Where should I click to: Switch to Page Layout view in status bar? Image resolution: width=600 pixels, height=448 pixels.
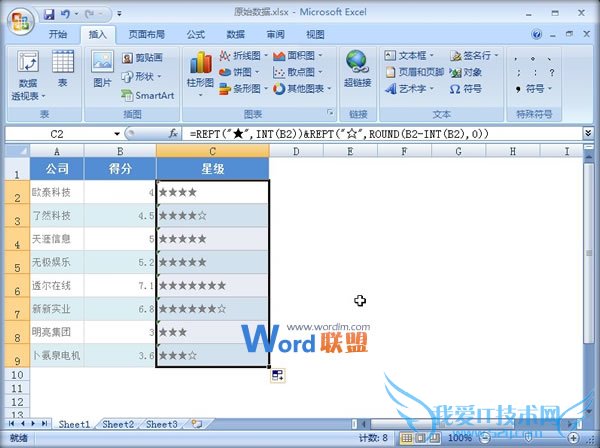coord(421,438)
